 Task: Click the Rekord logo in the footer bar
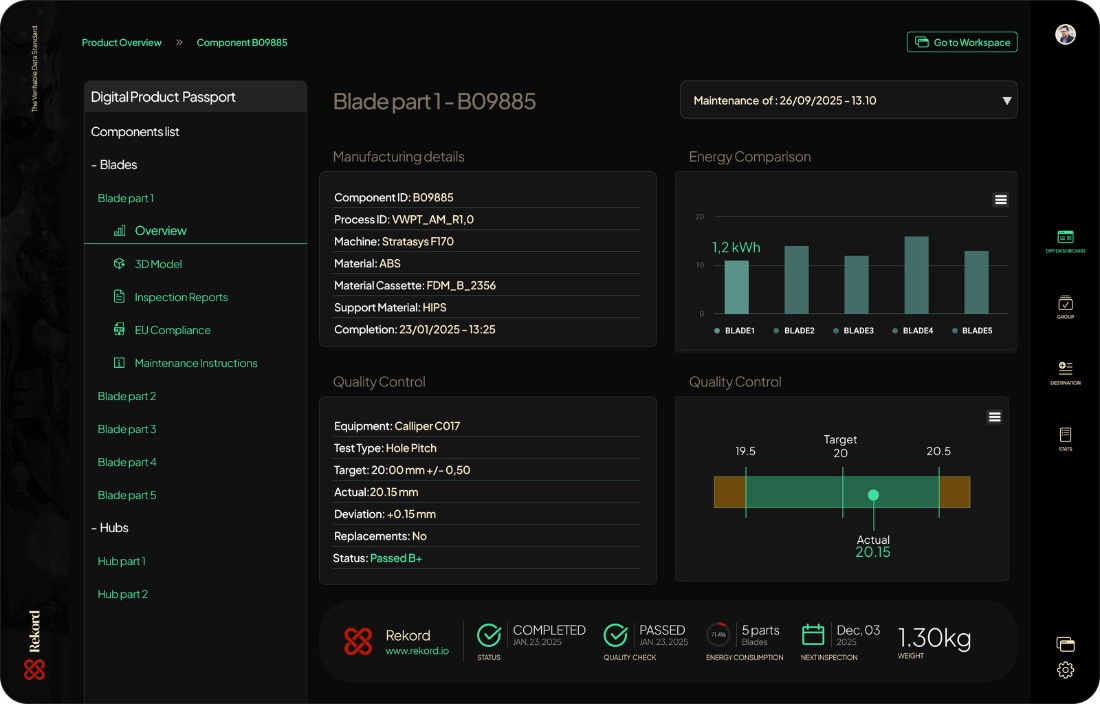tap(358, 641)
